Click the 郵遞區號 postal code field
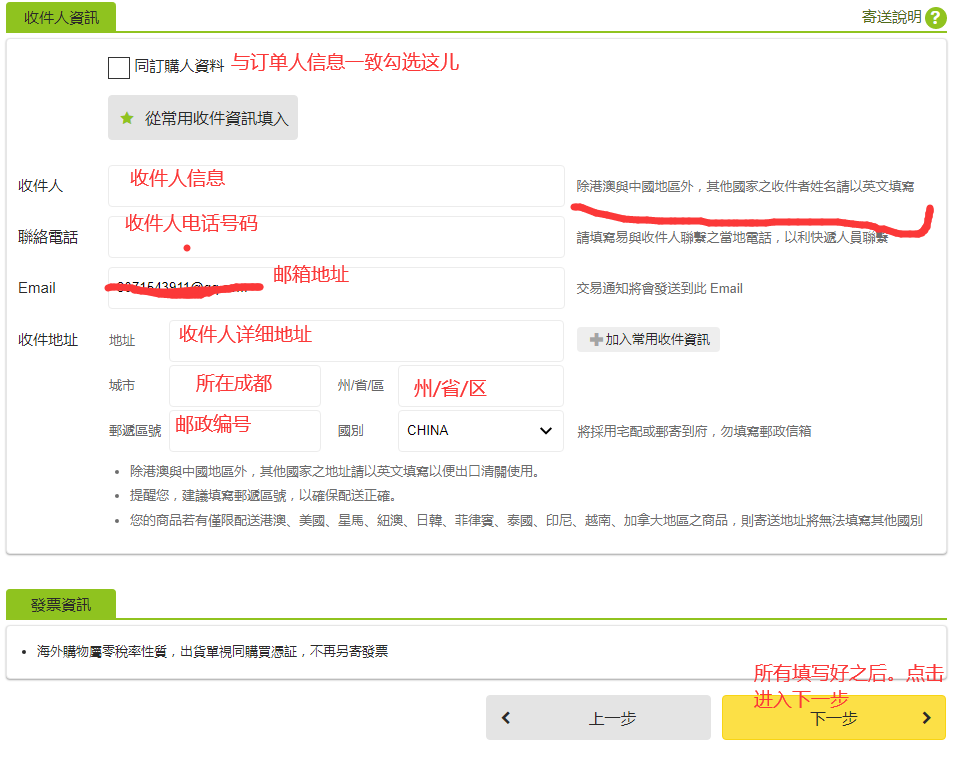Viewport: 958px width, 757px height. click(244, 430)
